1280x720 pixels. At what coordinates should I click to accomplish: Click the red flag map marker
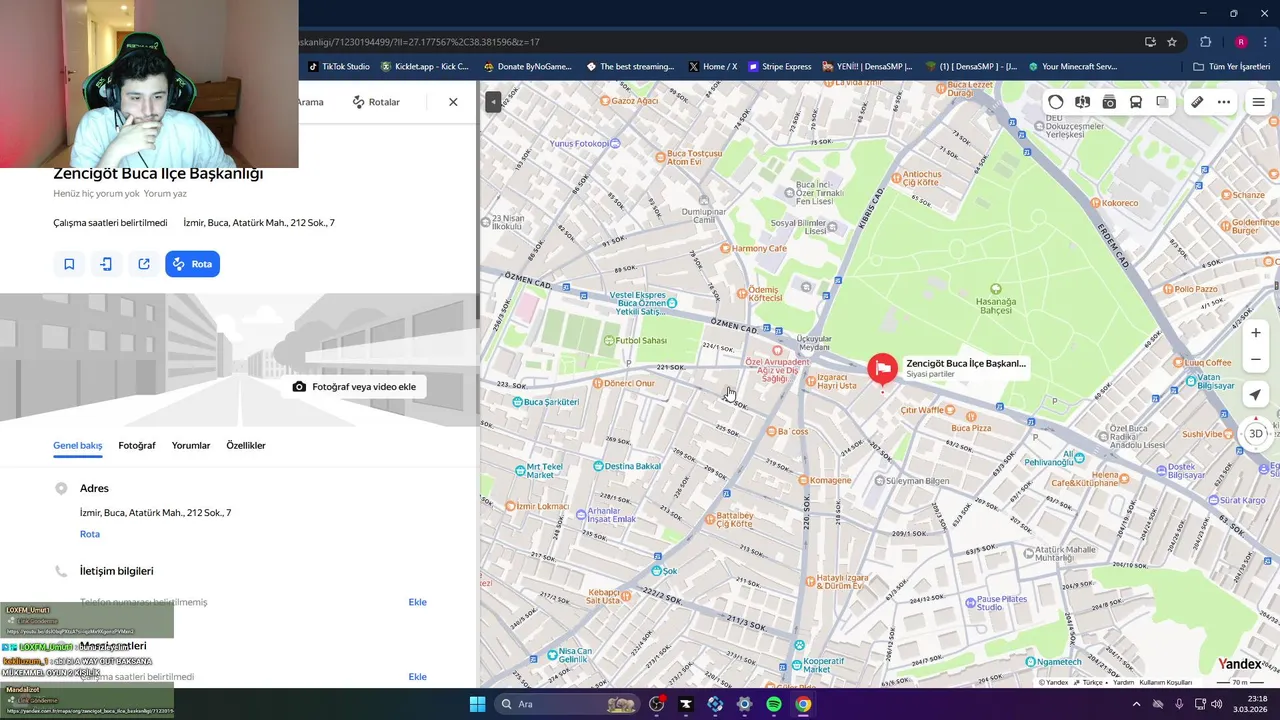(x=882, y=370)
